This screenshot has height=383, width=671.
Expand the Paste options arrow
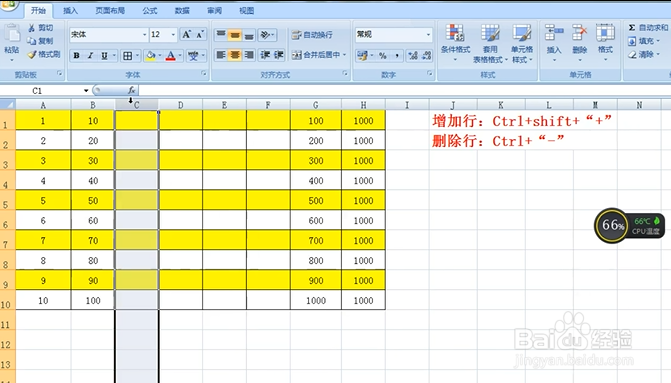coord(12,60)
